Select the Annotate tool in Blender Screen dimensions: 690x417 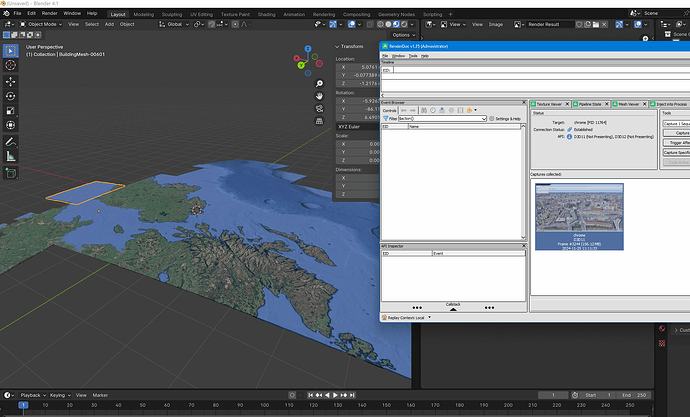click(11, 142)
